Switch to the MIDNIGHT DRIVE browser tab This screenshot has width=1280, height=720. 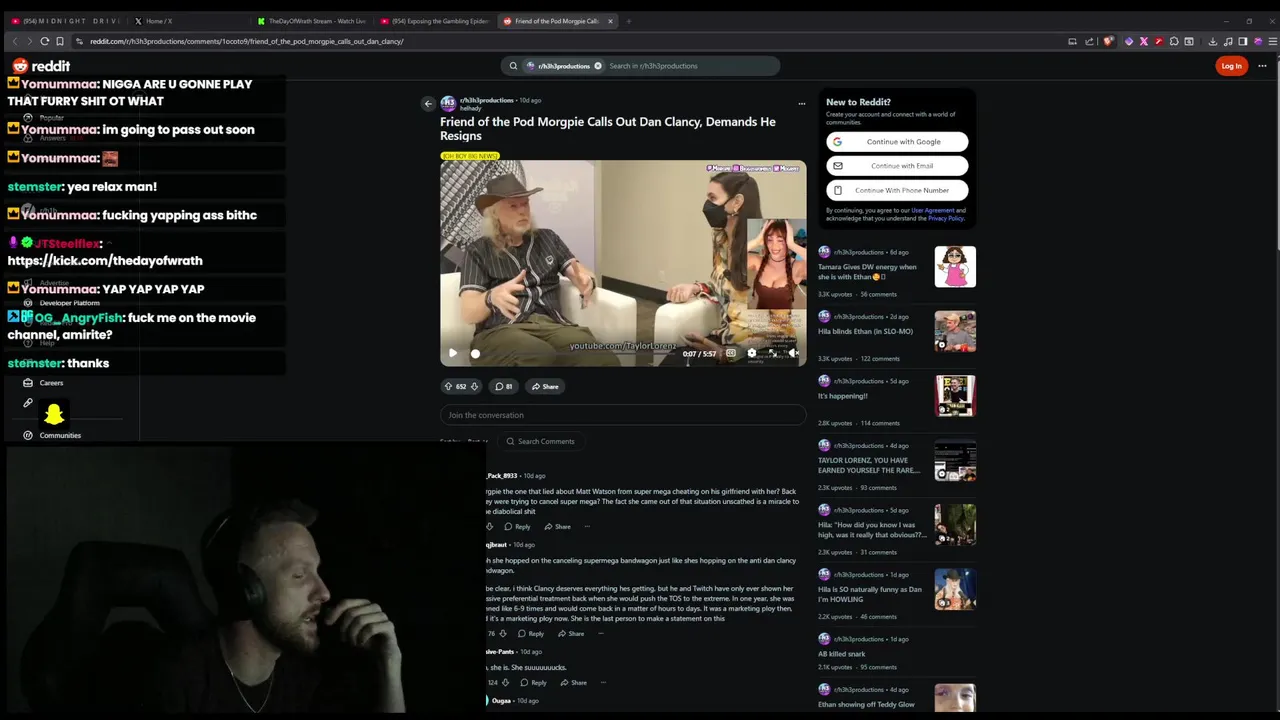point(65,21)
